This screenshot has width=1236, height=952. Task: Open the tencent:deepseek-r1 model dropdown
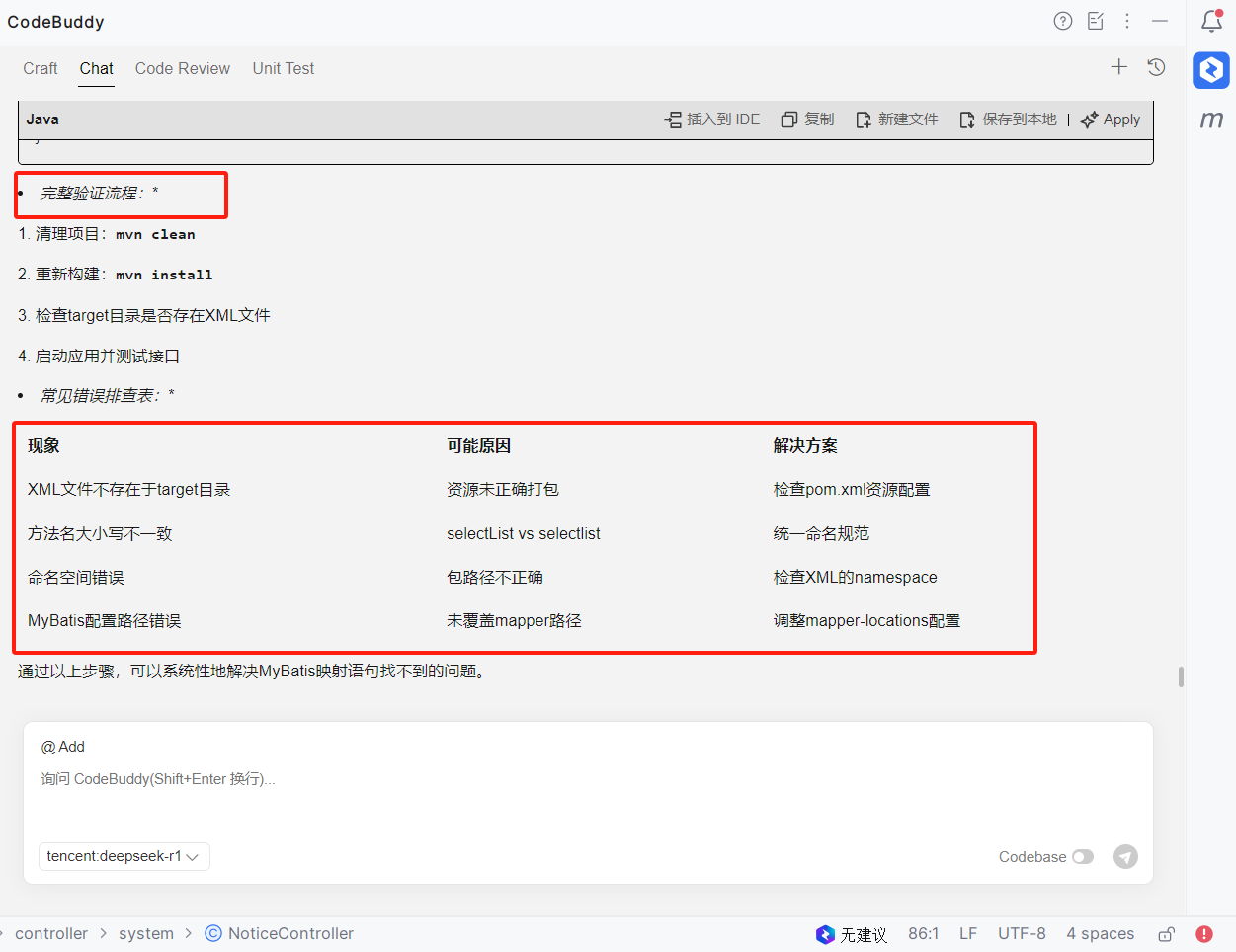point(124,856)
